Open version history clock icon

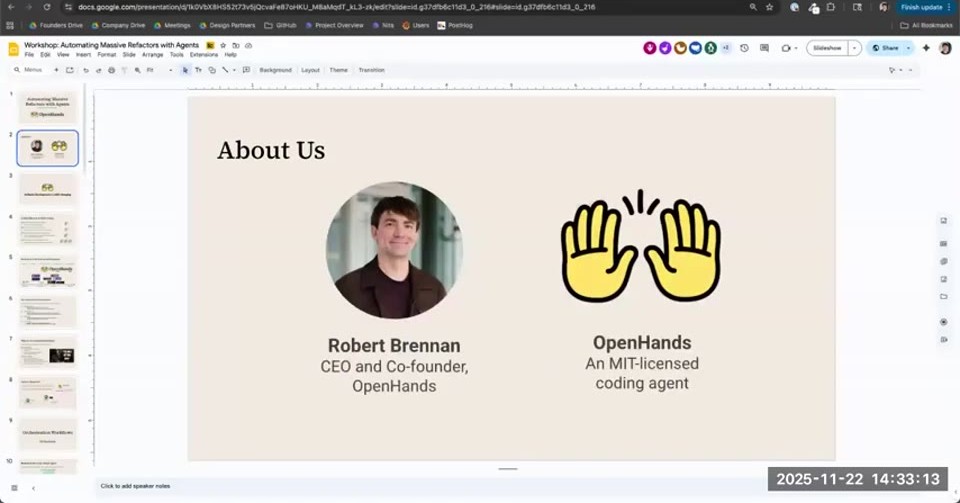click(744, 48)
